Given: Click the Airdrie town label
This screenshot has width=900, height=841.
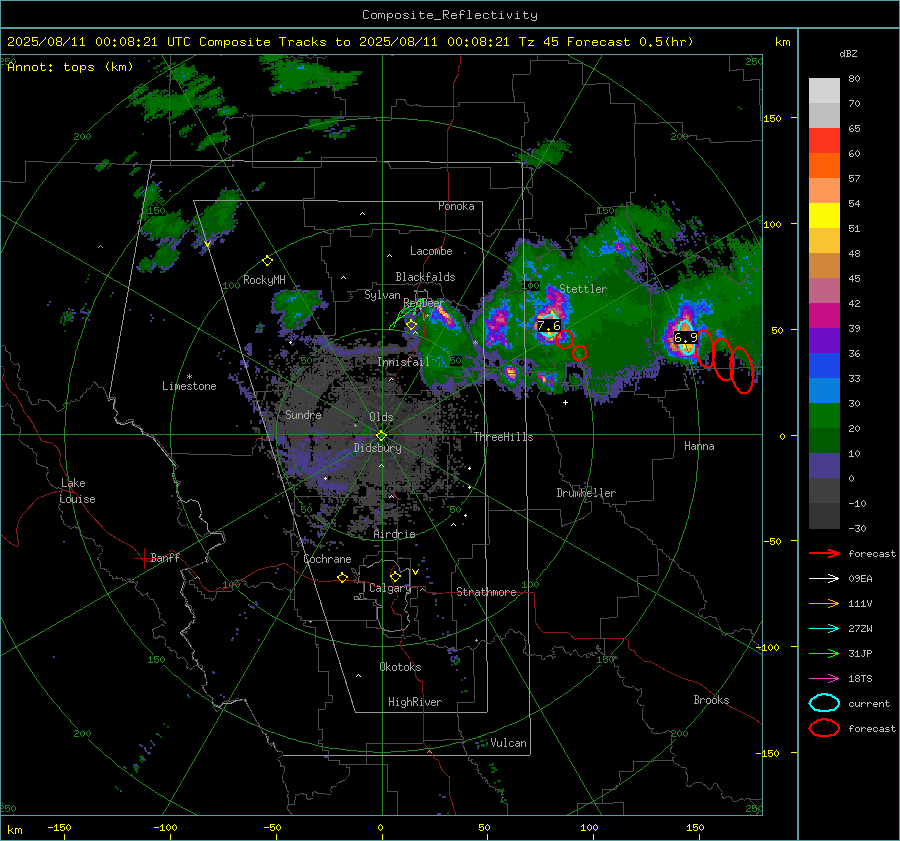Looking at the screenshot, I should click(394, 534).
